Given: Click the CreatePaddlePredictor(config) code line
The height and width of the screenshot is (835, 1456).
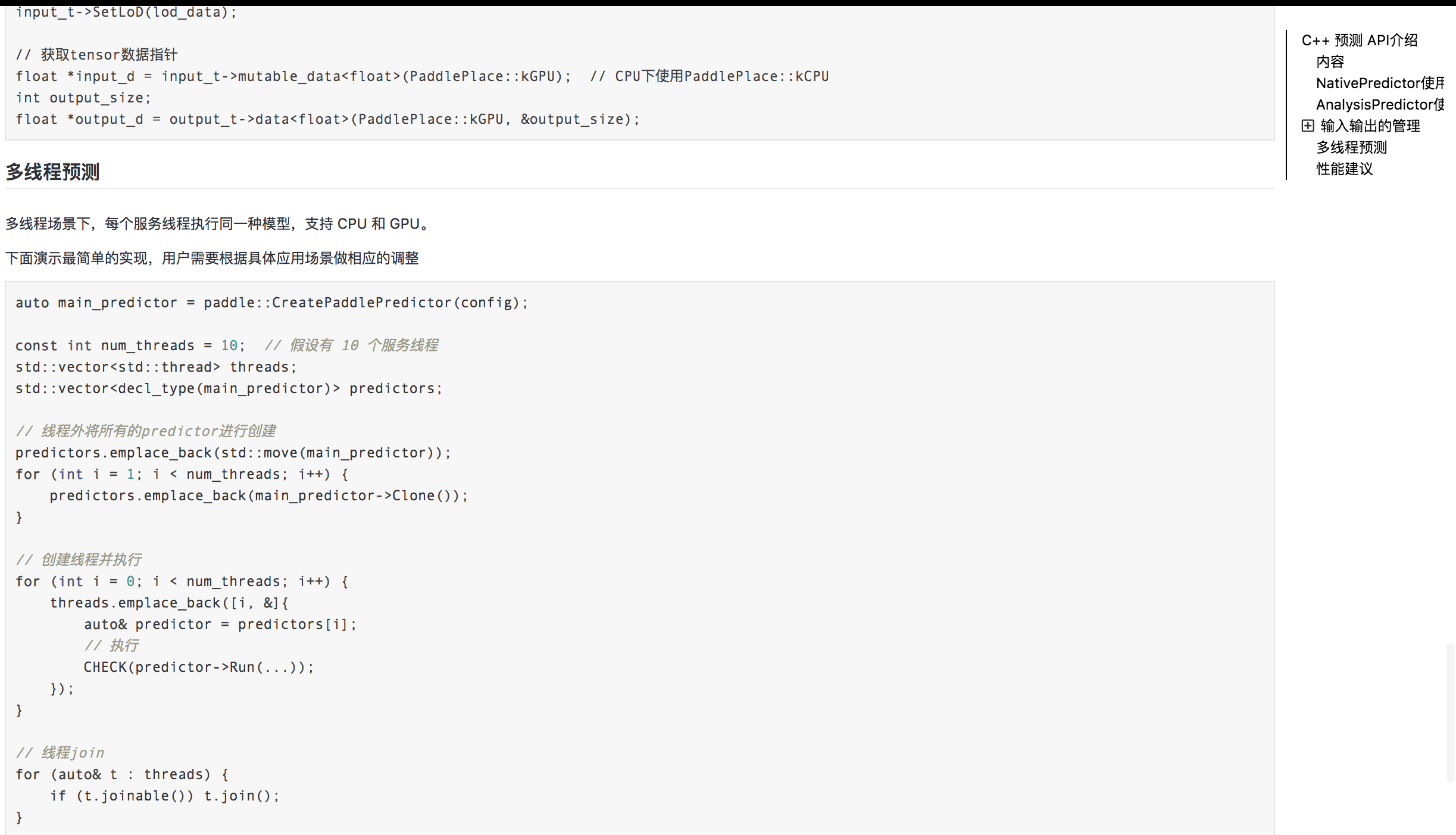Looking at the screenshot, I should 271,303.
